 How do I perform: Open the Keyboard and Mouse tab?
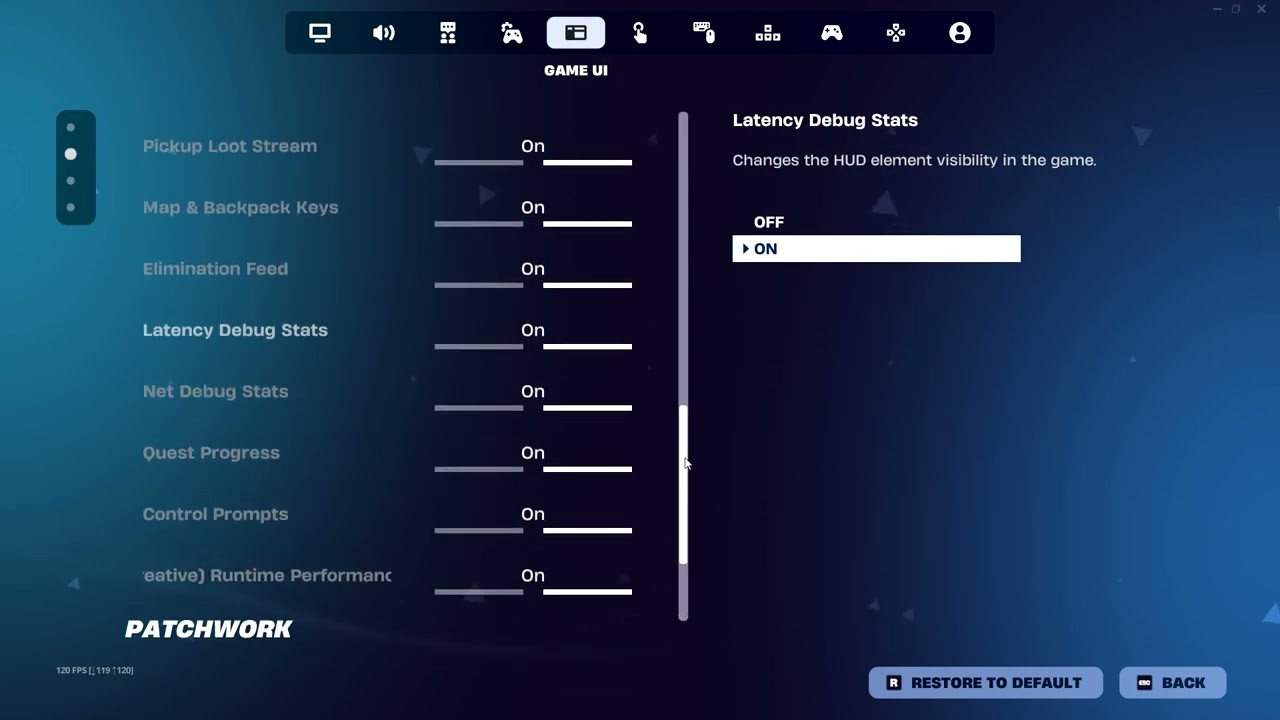point(704,33)
